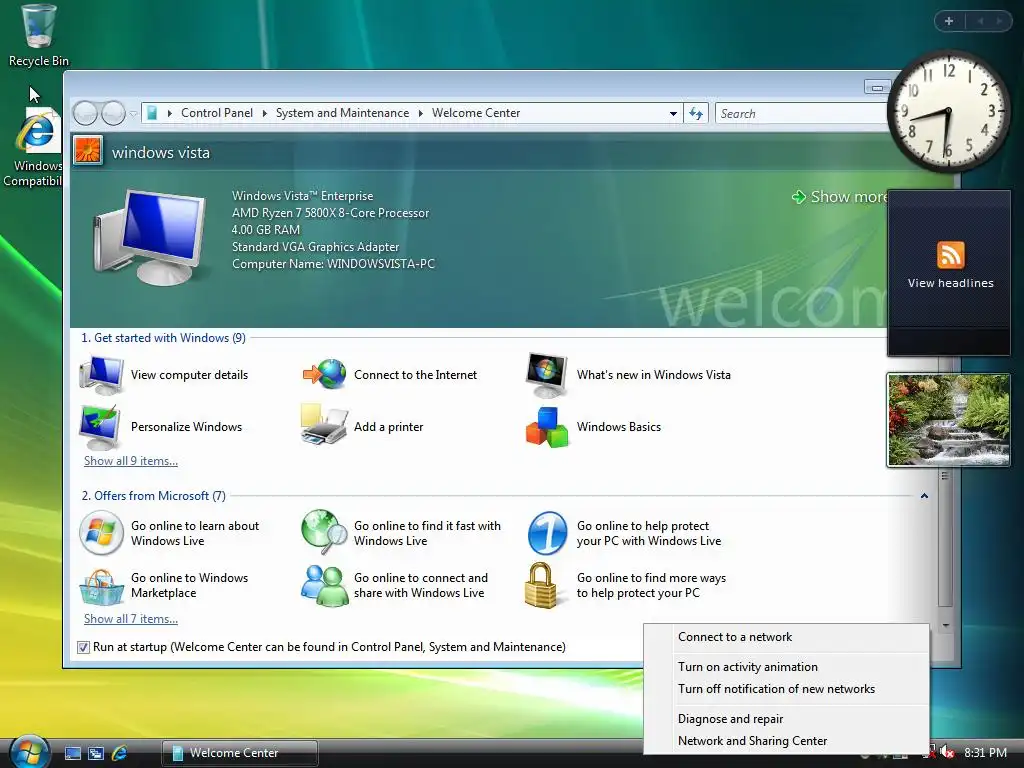
Task: Click the padlock find more ways to protect offer
Action: click(541, 586)
